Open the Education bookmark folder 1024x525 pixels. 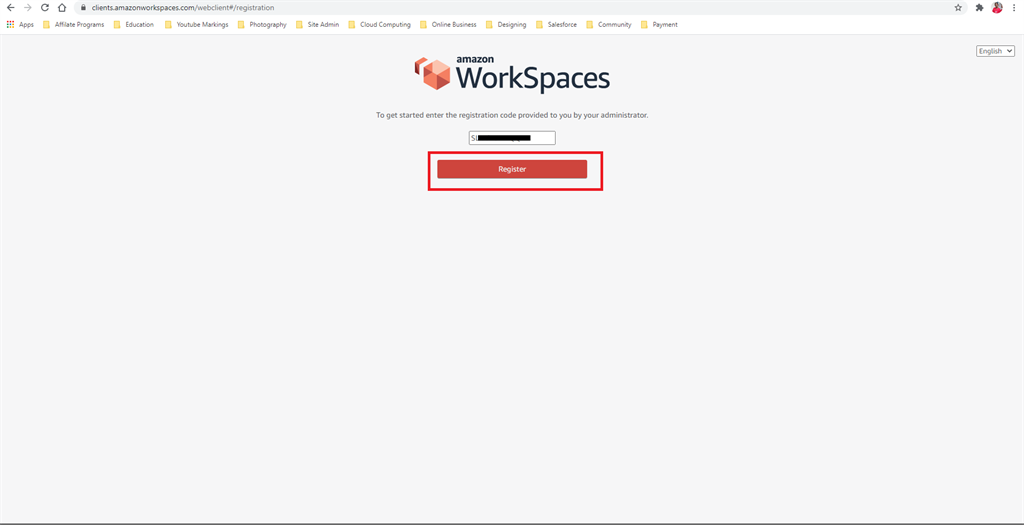pos(134,25)
